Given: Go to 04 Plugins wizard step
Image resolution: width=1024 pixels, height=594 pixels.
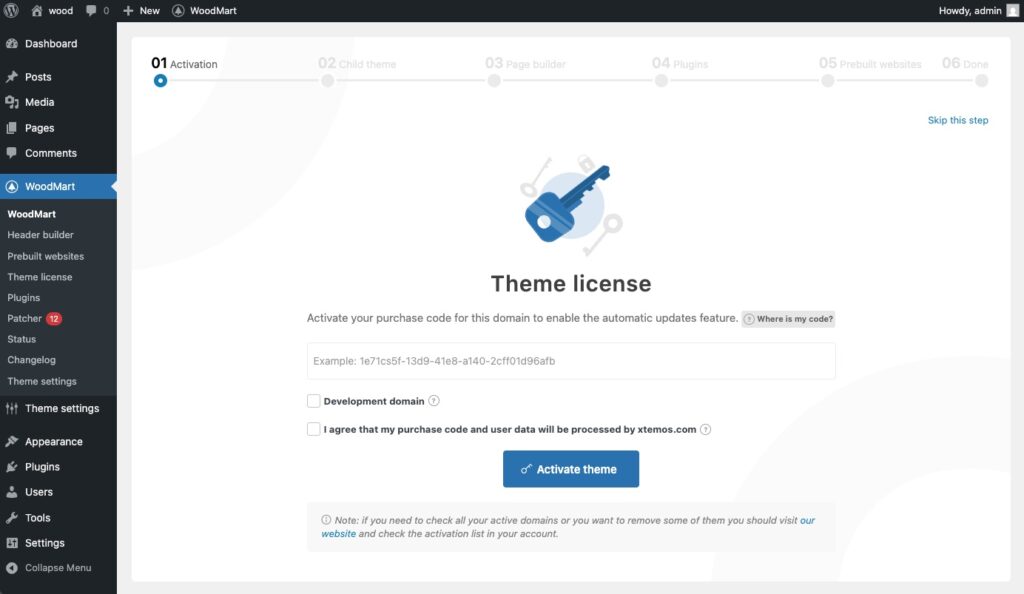Looking at the screenshot, I should (680, 63).
